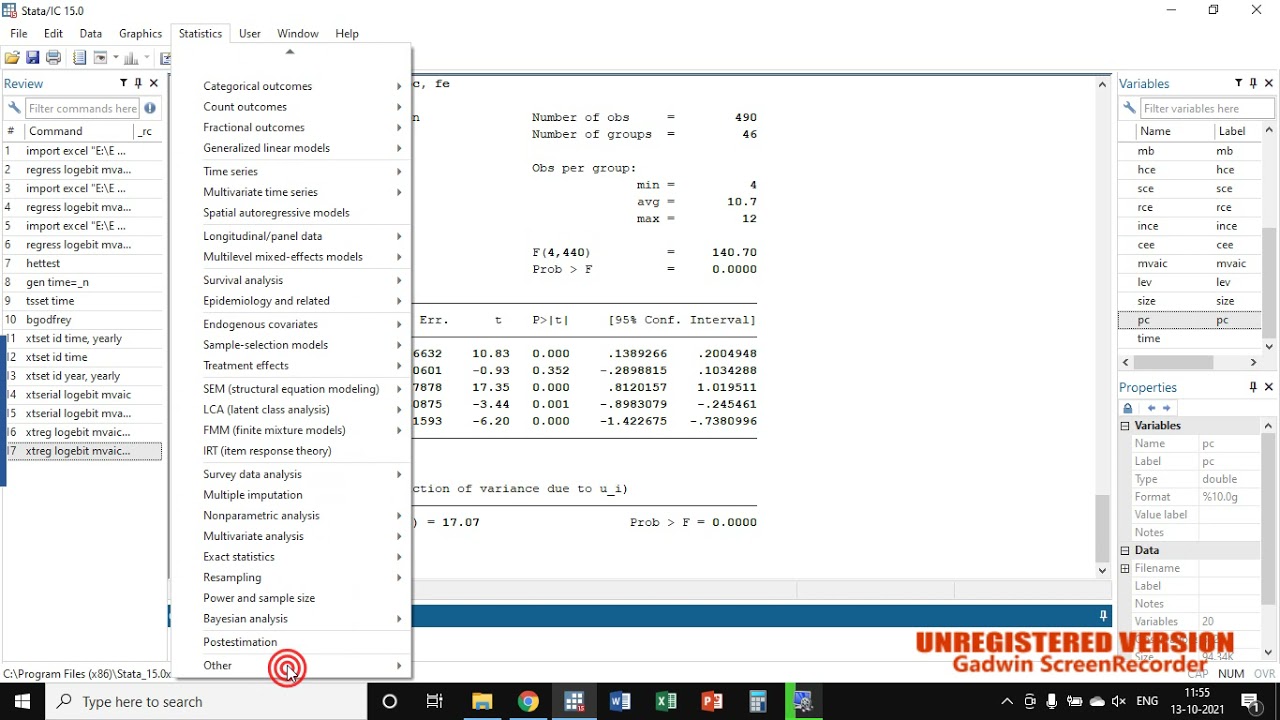Click the Properties previous variable arrow
This screenshot has height=720, width=1280.
pos(1151,408)
